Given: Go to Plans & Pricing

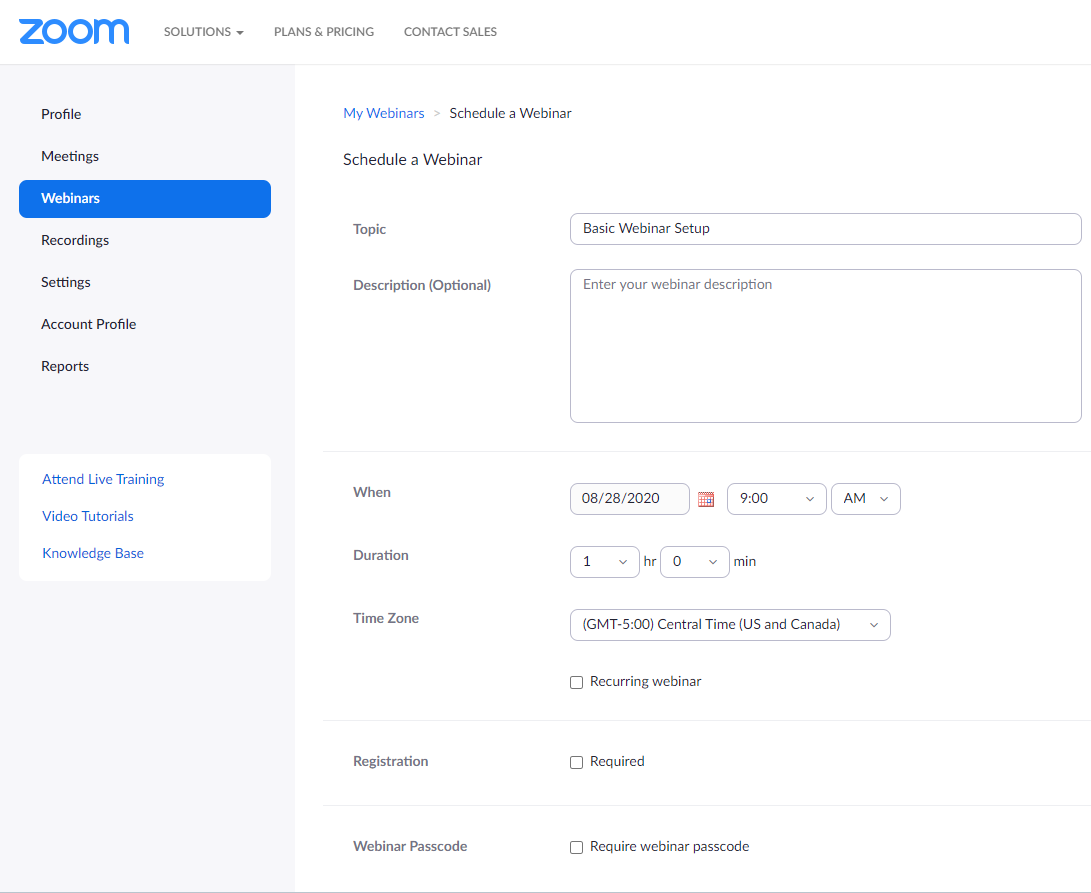Looking at the screenshot, I should point(324,32).
